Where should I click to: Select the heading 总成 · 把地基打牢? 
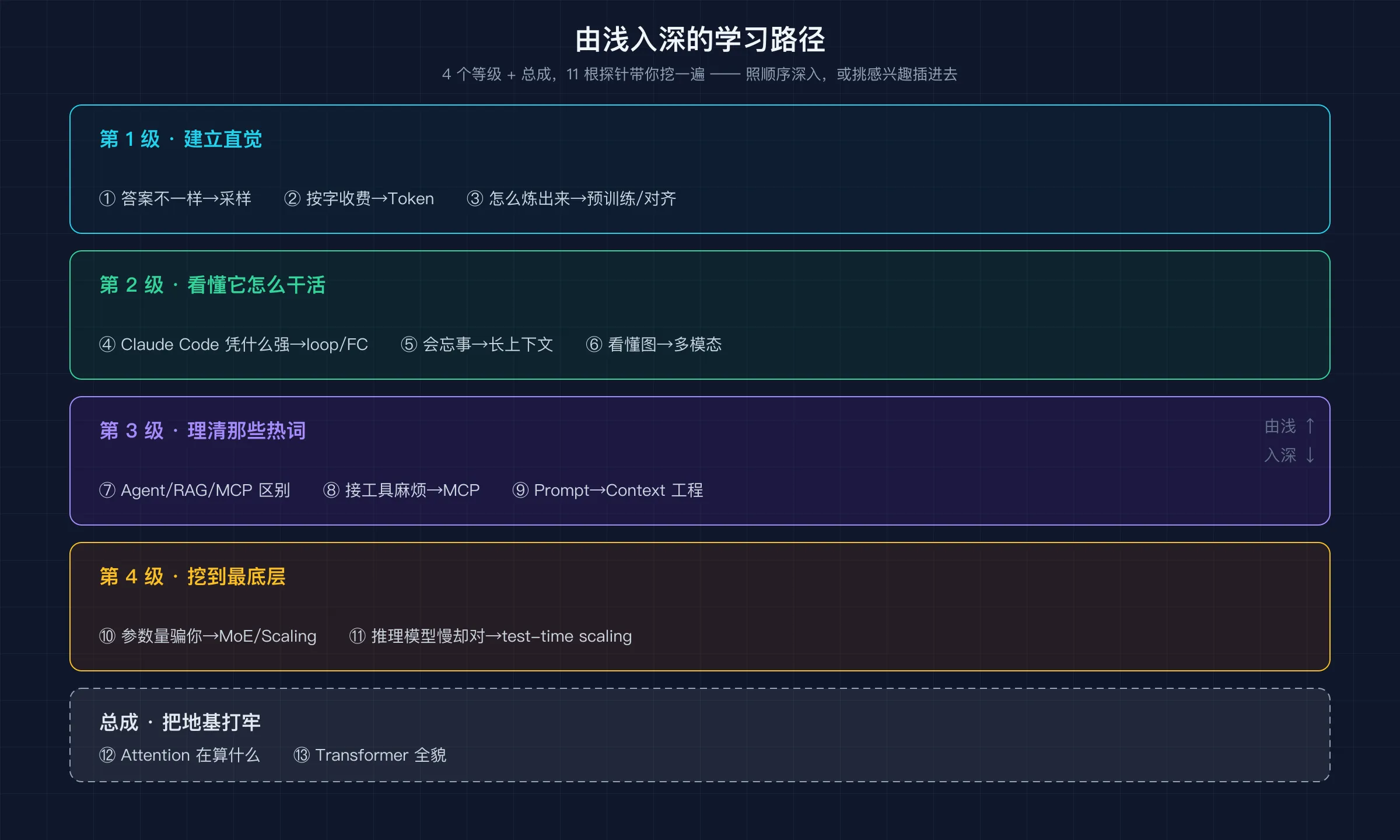(180, 722)
